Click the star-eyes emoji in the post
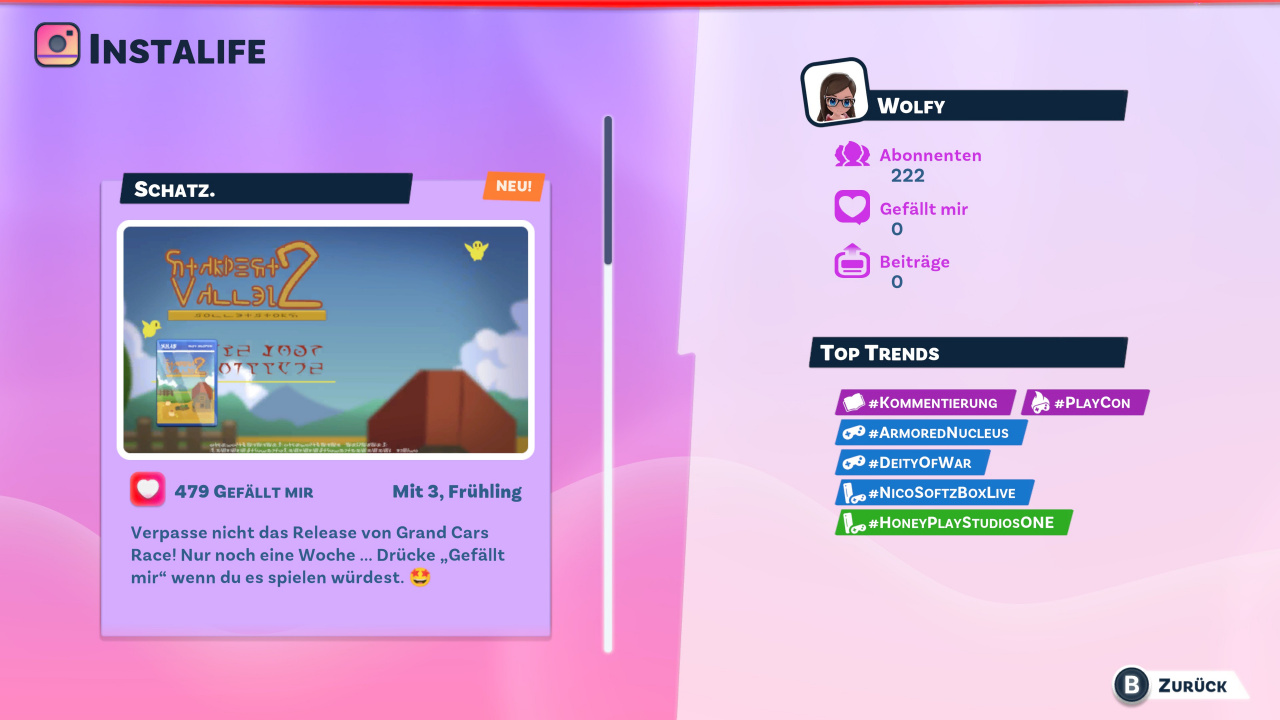Image resolution: width=1280 pixels, height=720 pixels. (x=420, y=578)
